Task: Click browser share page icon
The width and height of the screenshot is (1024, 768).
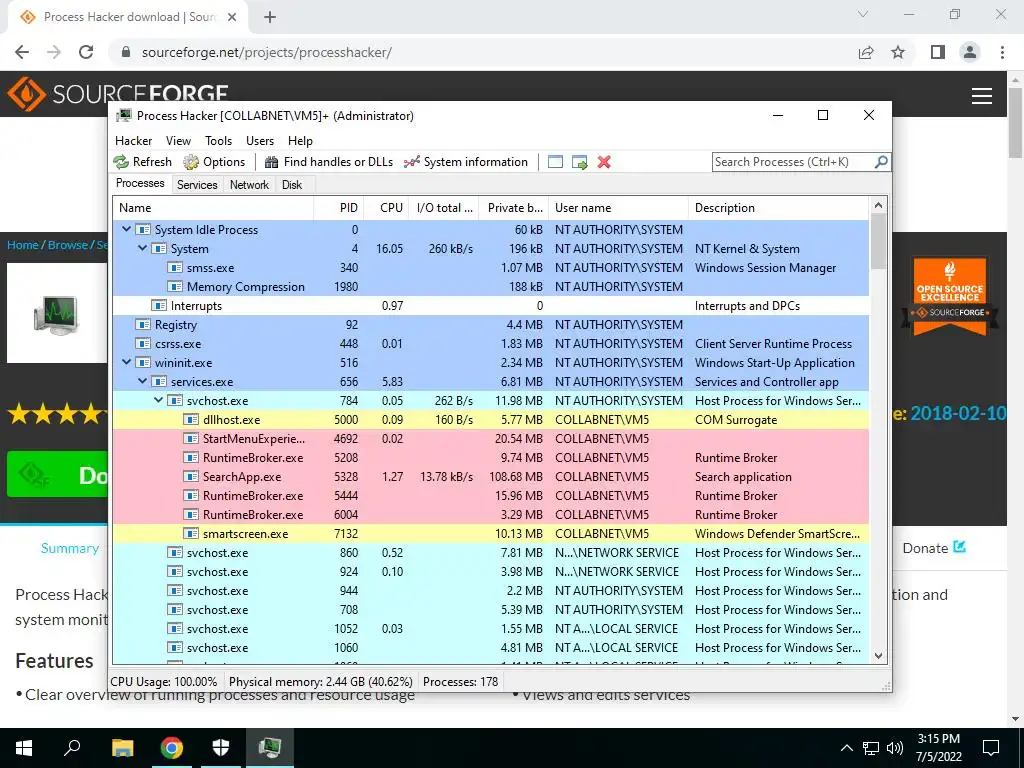Action: pos(866,52)
